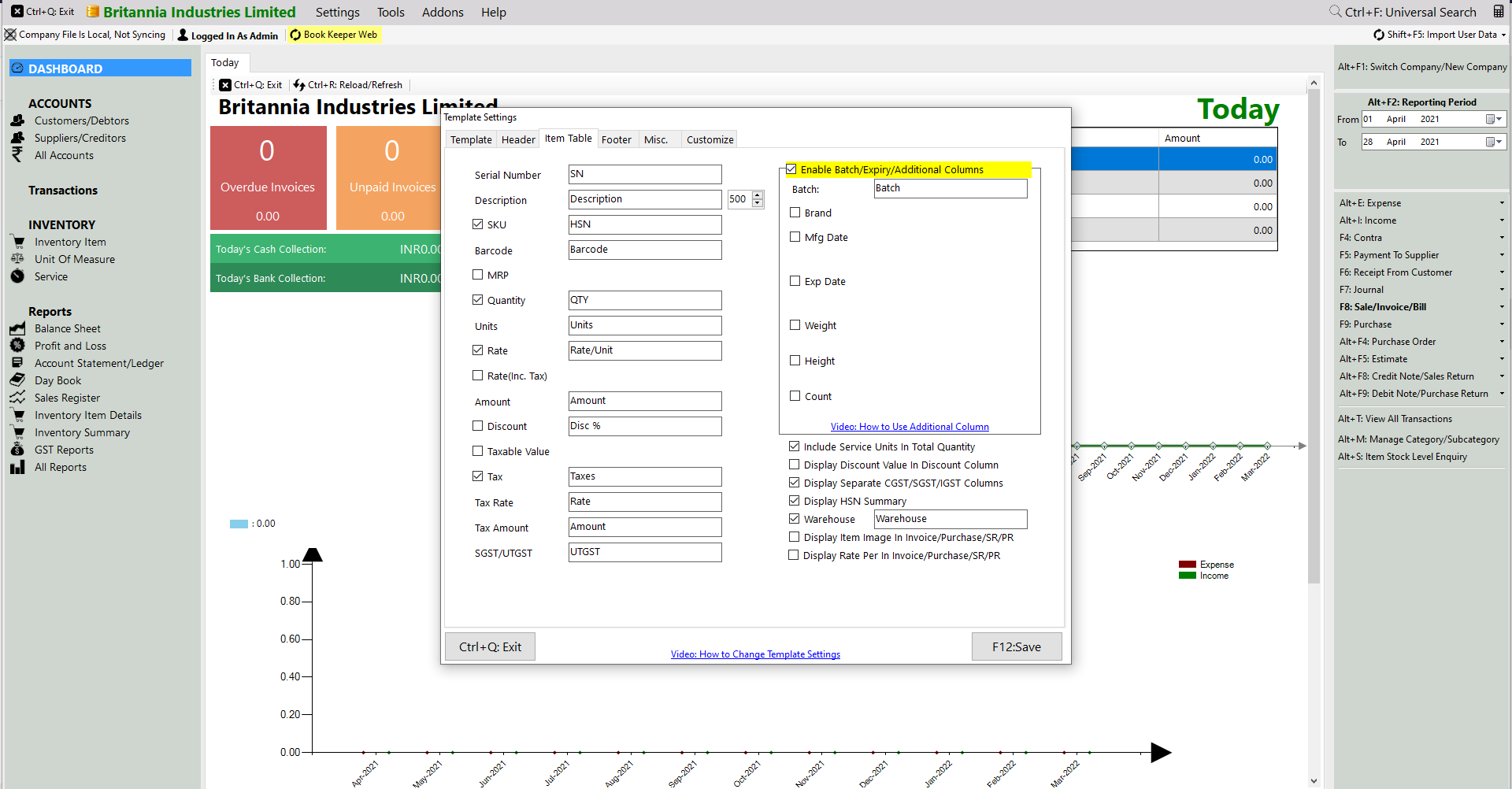The image size is (1512, 789).
Task: Increase description width stepper up arrow
Action: click(x=758, y=195)
